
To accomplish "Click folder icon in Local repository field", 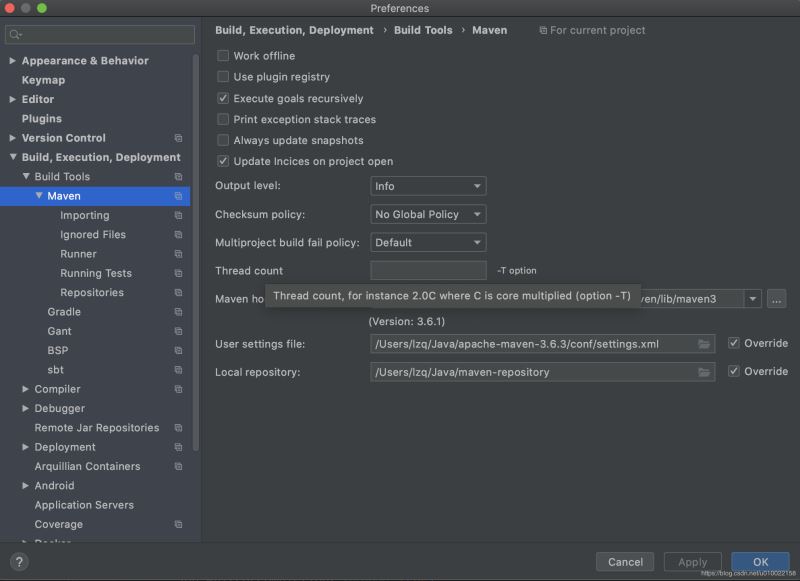I will pos(705,372).
